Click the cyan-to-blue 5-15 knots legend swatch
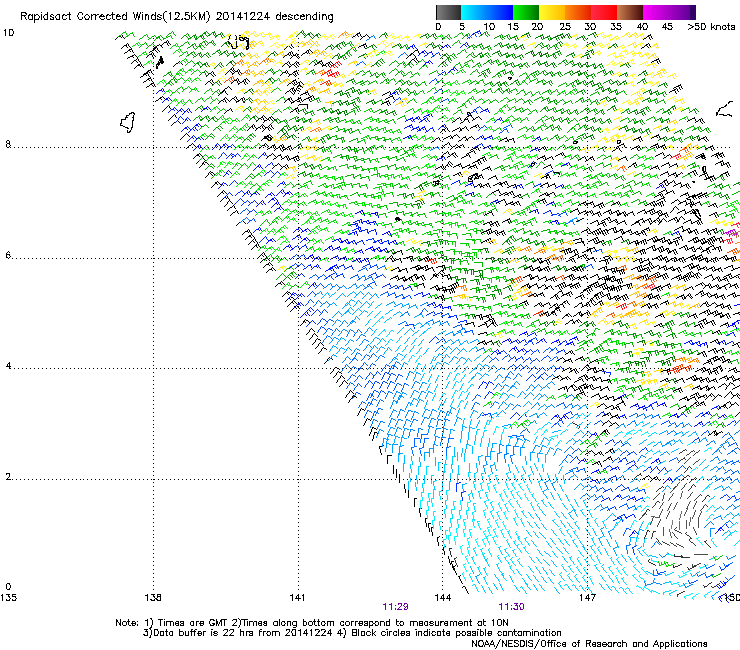The image size is (740, 650). tap(487, 12)
